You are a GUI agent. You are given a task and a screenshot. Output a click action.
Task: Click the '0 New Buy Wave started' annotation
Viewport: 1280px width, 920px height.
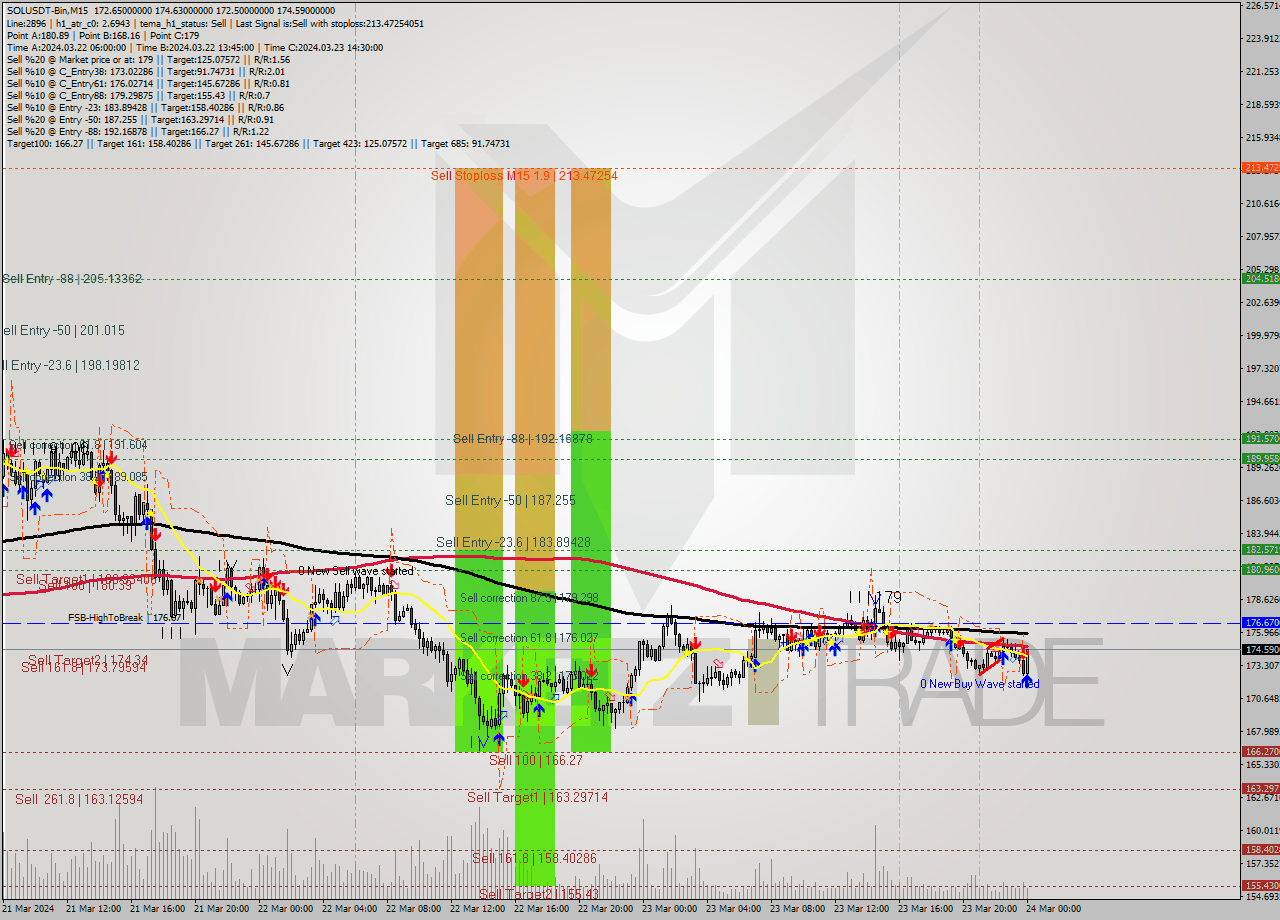pyautogui.click(x=979, y=684)
